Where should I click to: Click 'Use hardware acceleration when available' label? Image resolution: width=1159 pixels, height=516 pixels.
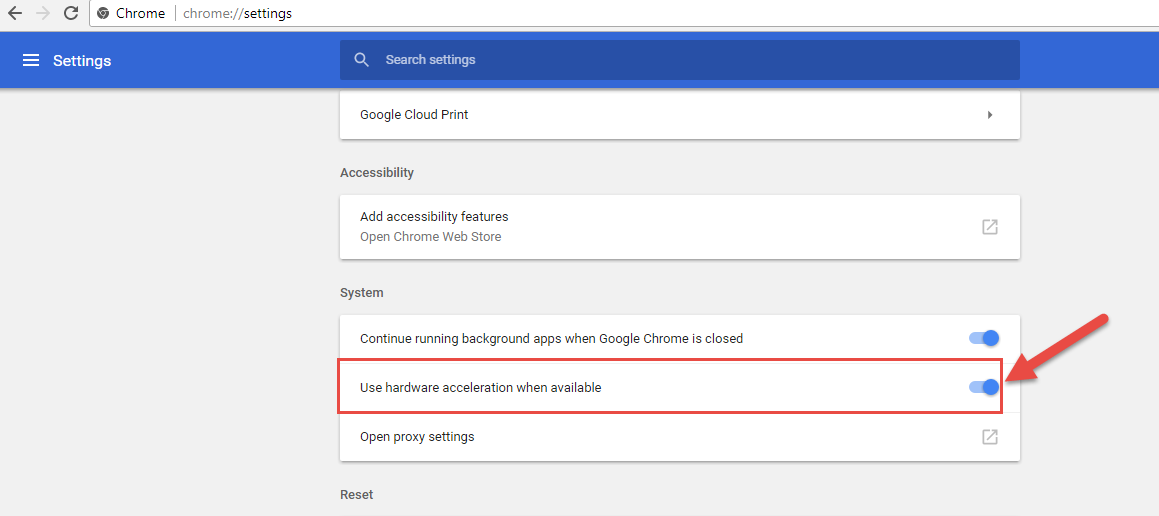[x=480, y=387]
